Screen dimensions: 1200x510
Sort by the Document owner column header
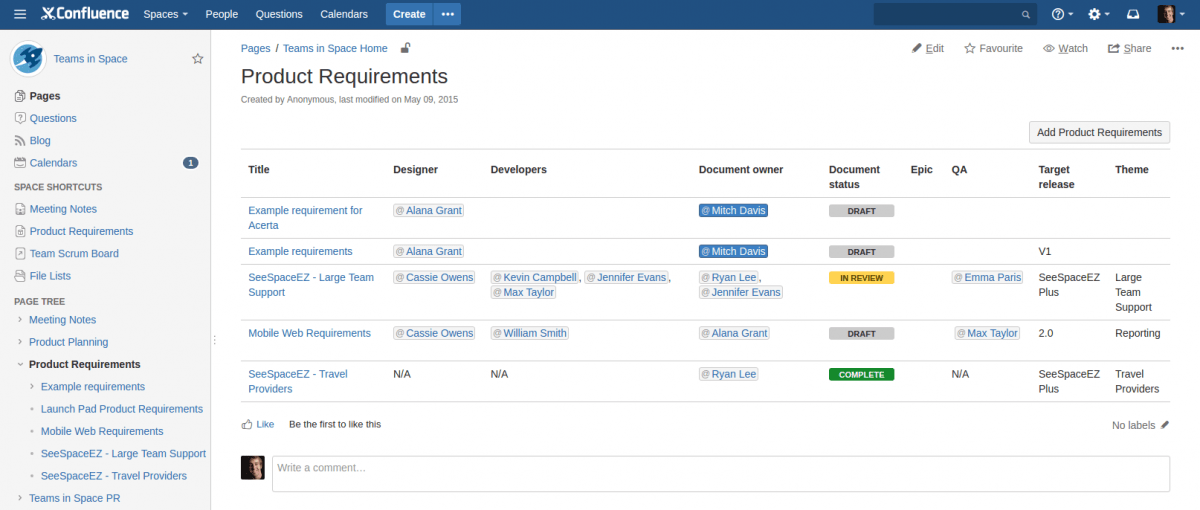point(741,170)
